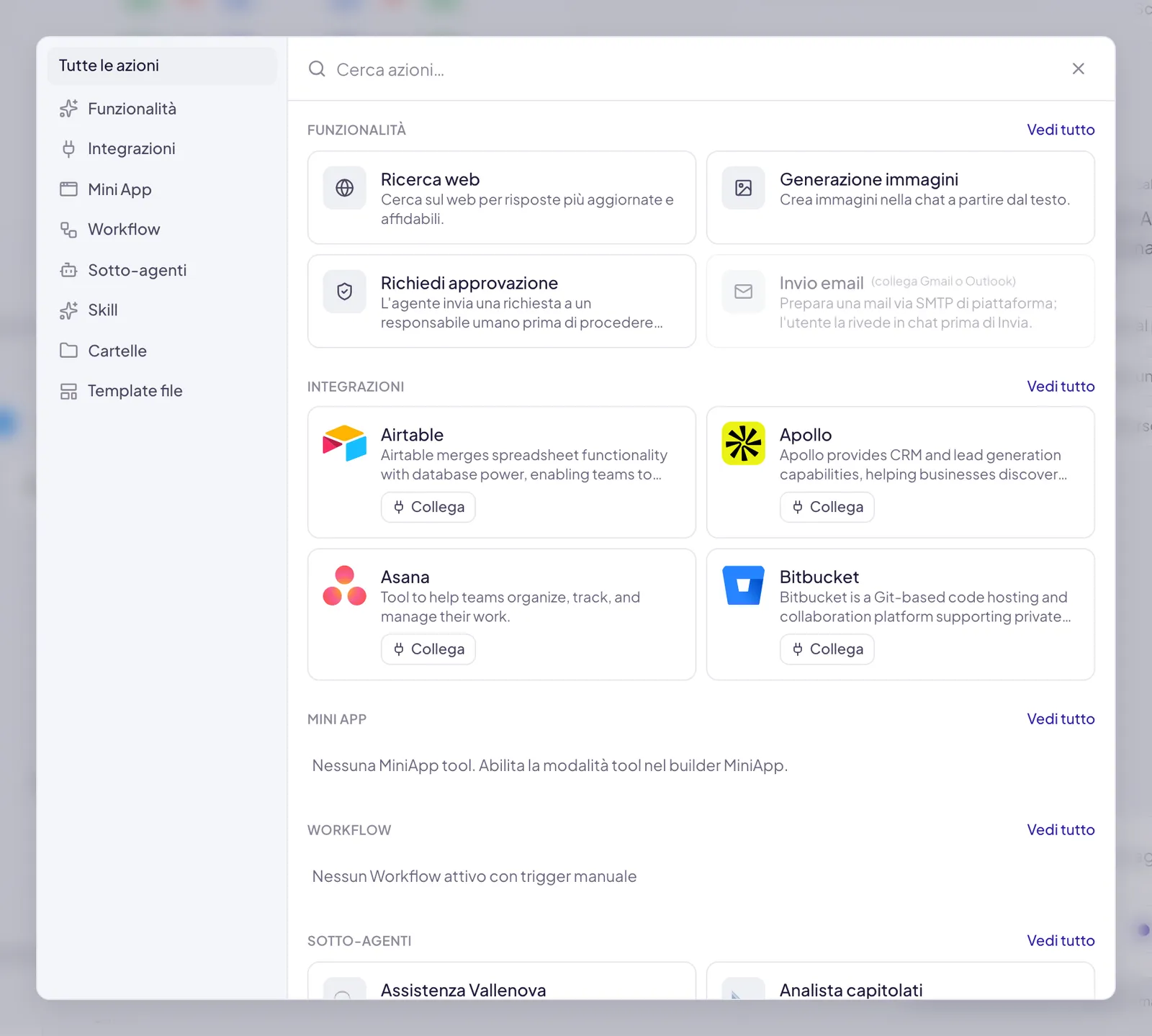Open the Analista capitolati sub-agent title
Image resolution: width=1152 pixels, height=1036 pixels.
pyautogui.click(x=851, y=991)
